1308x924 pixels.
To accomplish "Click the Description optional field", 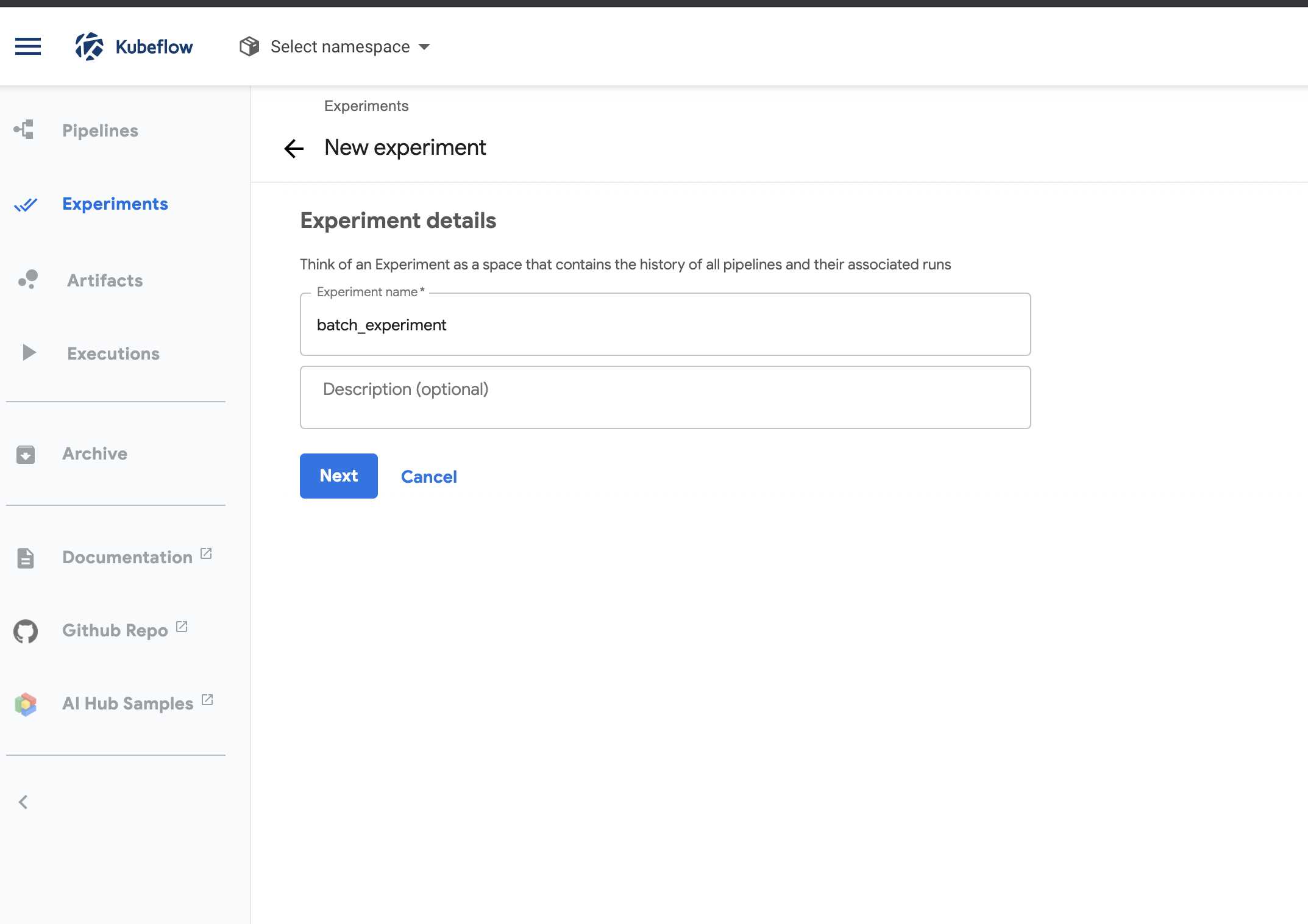I will pos(664,397).
